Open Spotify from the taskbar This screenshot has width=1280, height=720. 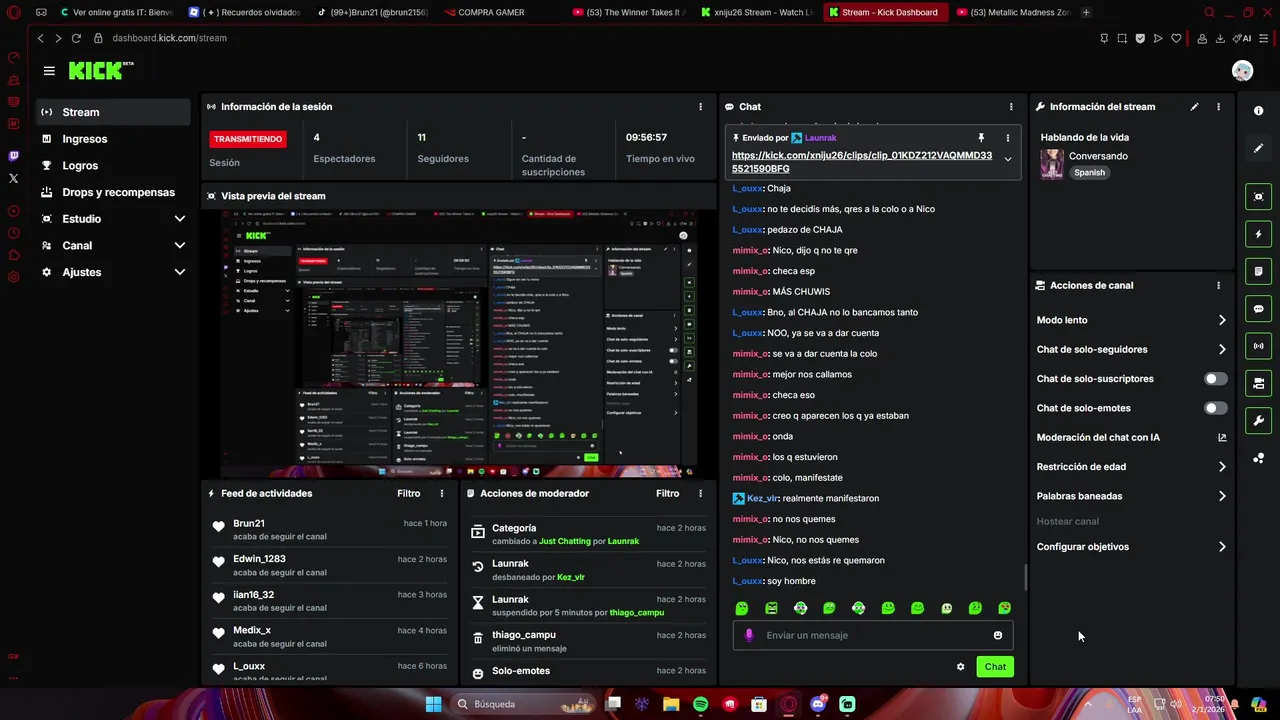coord(700,704)
